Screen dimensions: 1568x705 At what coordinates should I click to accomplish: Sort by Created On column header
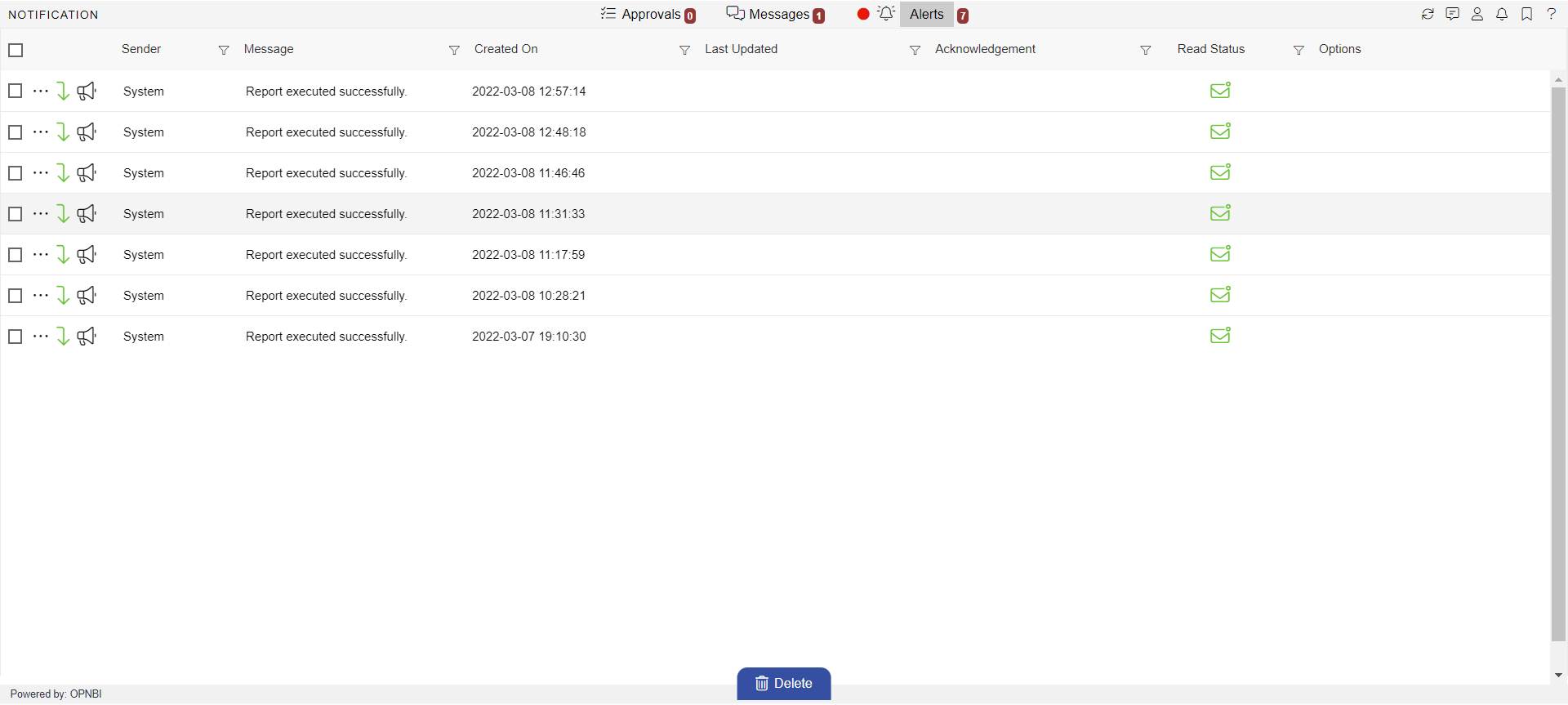pos(506,49)
